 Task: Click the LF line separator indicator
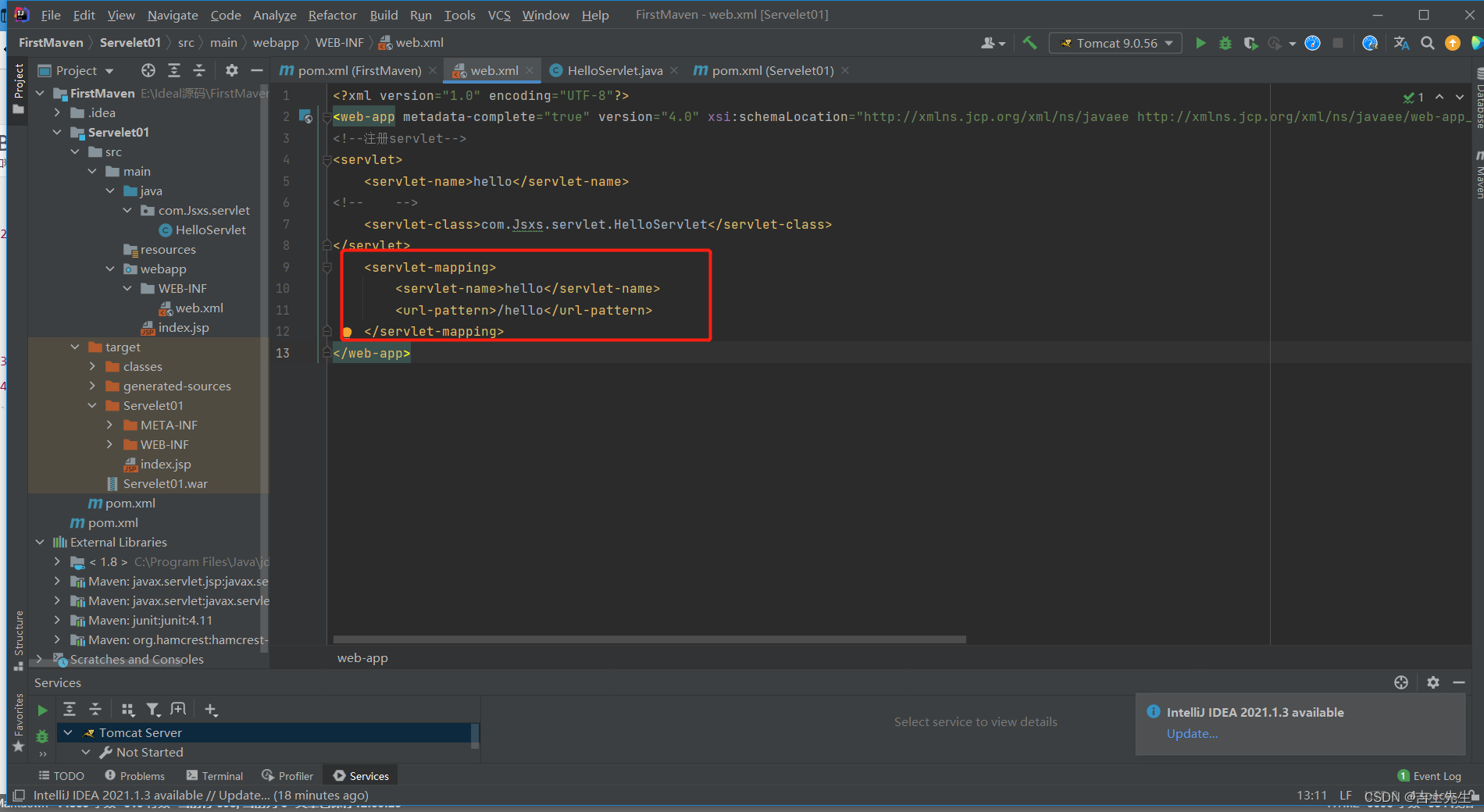pyautogui.click(x=1346, y=796)
